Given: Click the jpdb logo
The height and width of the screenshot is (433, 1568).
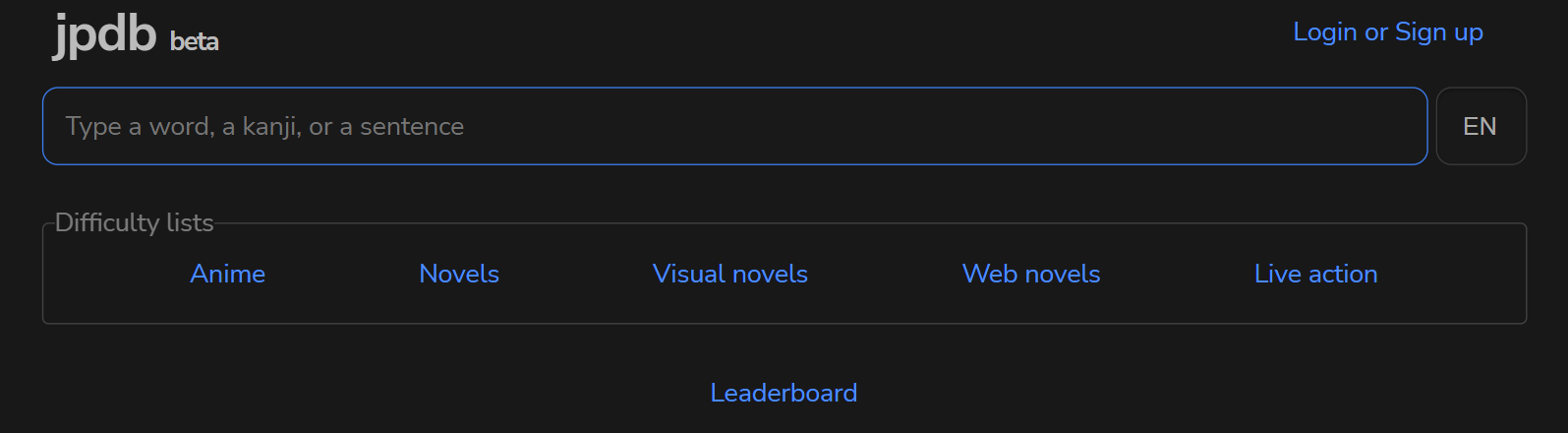Looking at the screenshot, I should coord(105,33).
